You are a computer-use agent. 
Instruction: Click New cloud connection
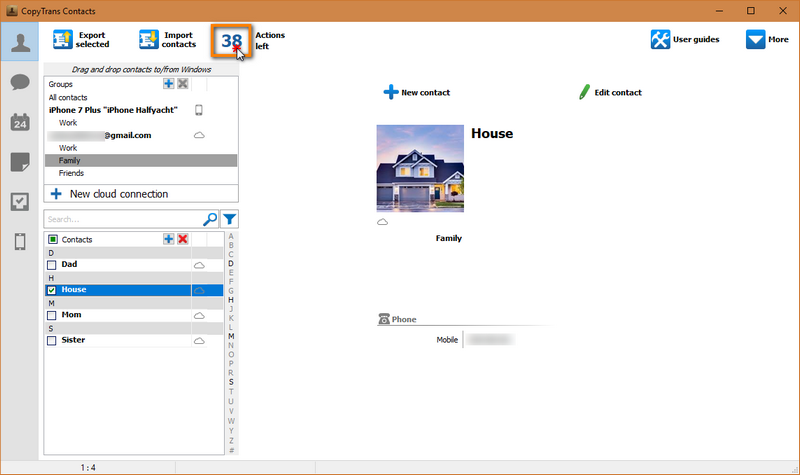[x=141, y=194]
